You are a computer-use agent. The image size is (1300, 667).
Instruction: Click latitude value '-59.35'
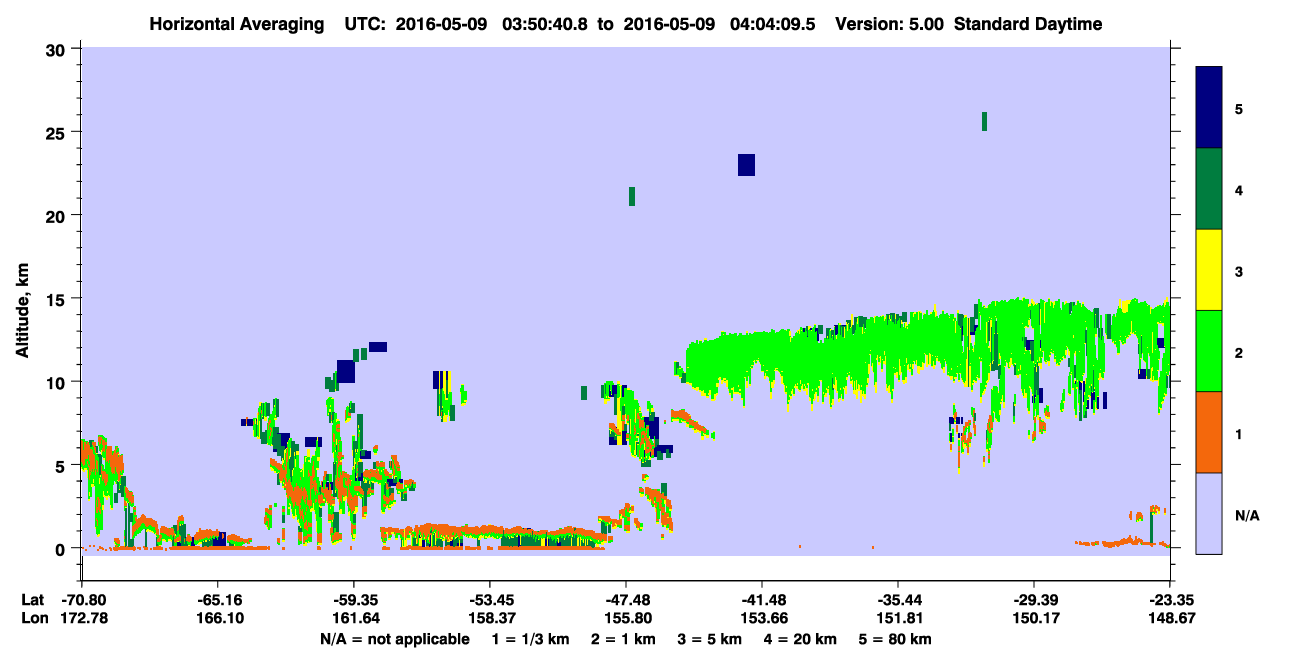pyautogui.click(x=354, y=600)
